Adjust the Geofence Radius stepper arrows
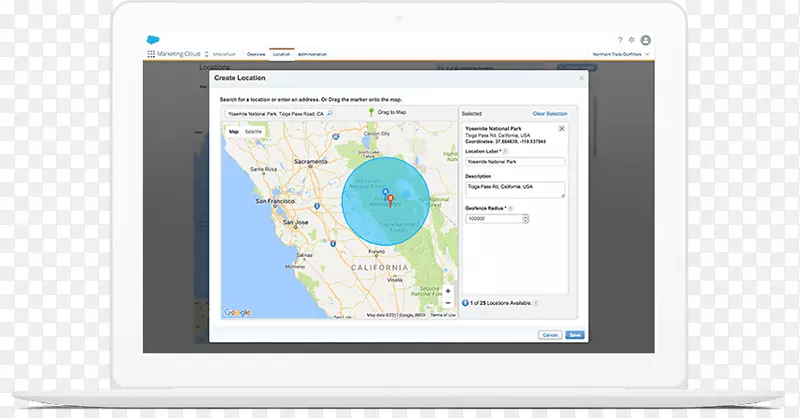800x418 pixels. (526, 218)
